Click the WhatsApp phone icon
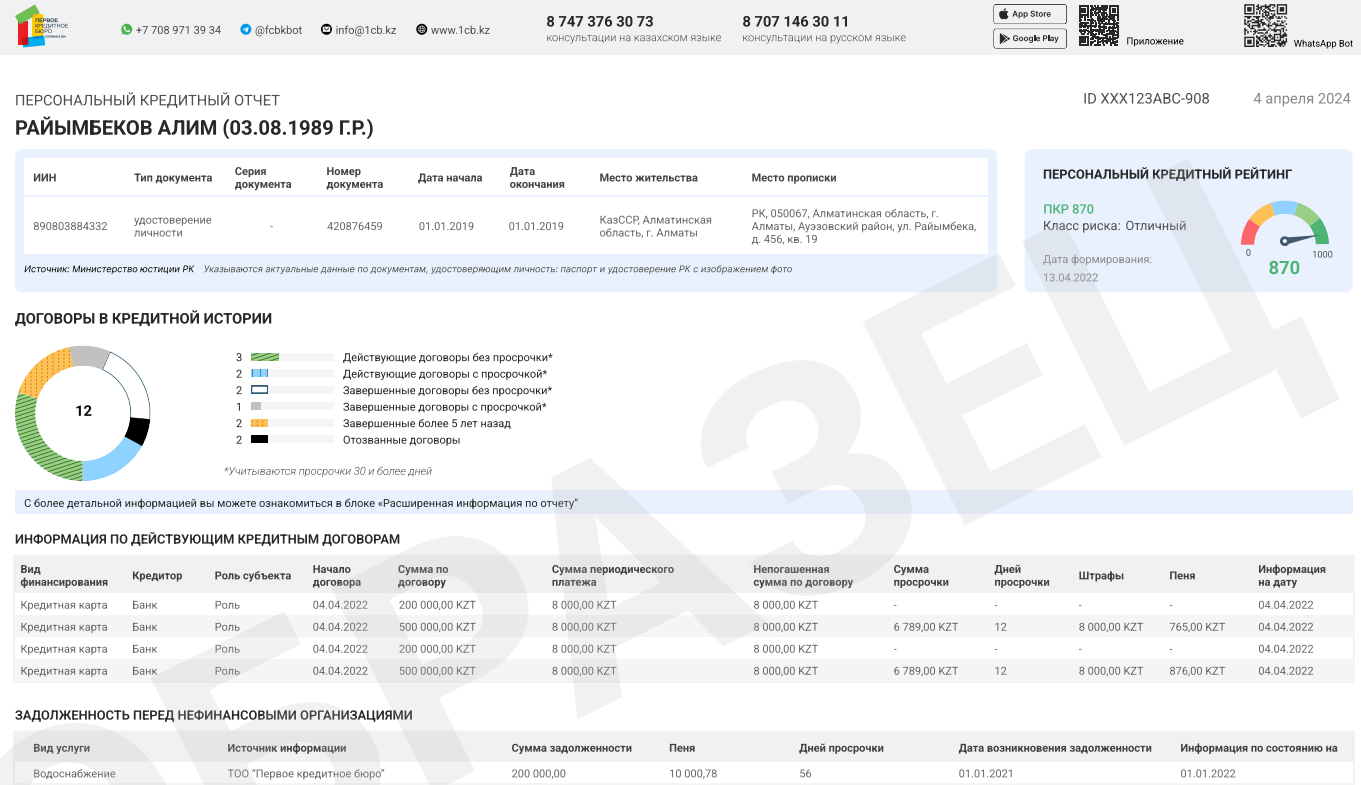 (126, 30)
